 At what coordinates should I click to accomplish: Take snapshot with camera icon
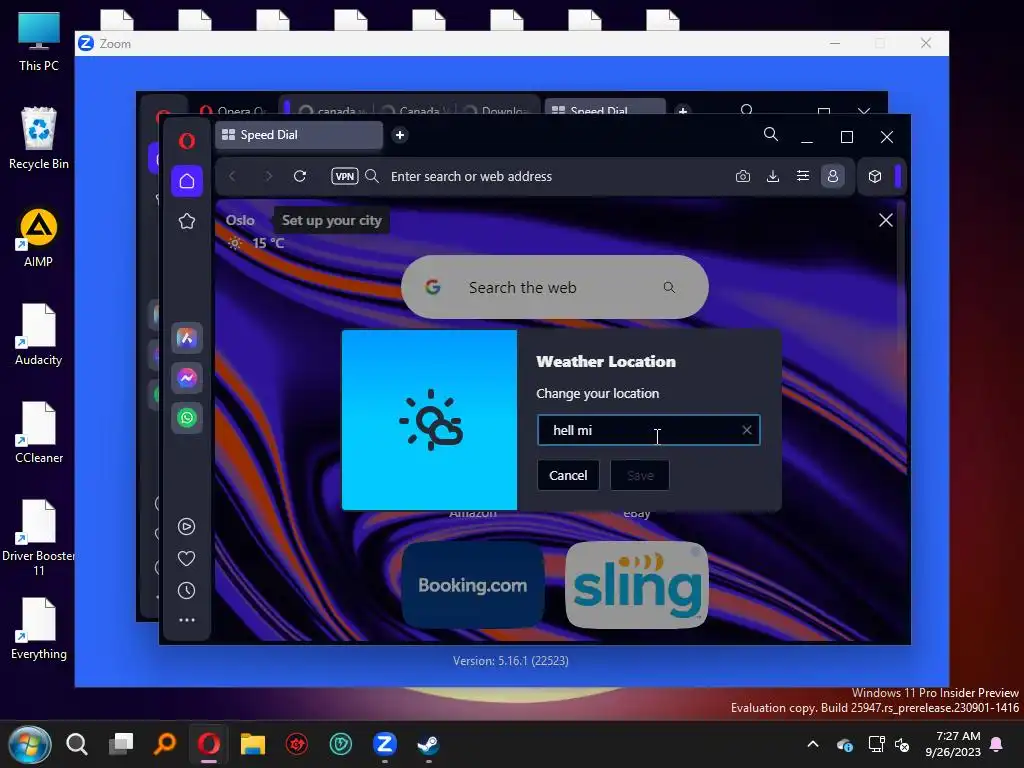point(743,176)
